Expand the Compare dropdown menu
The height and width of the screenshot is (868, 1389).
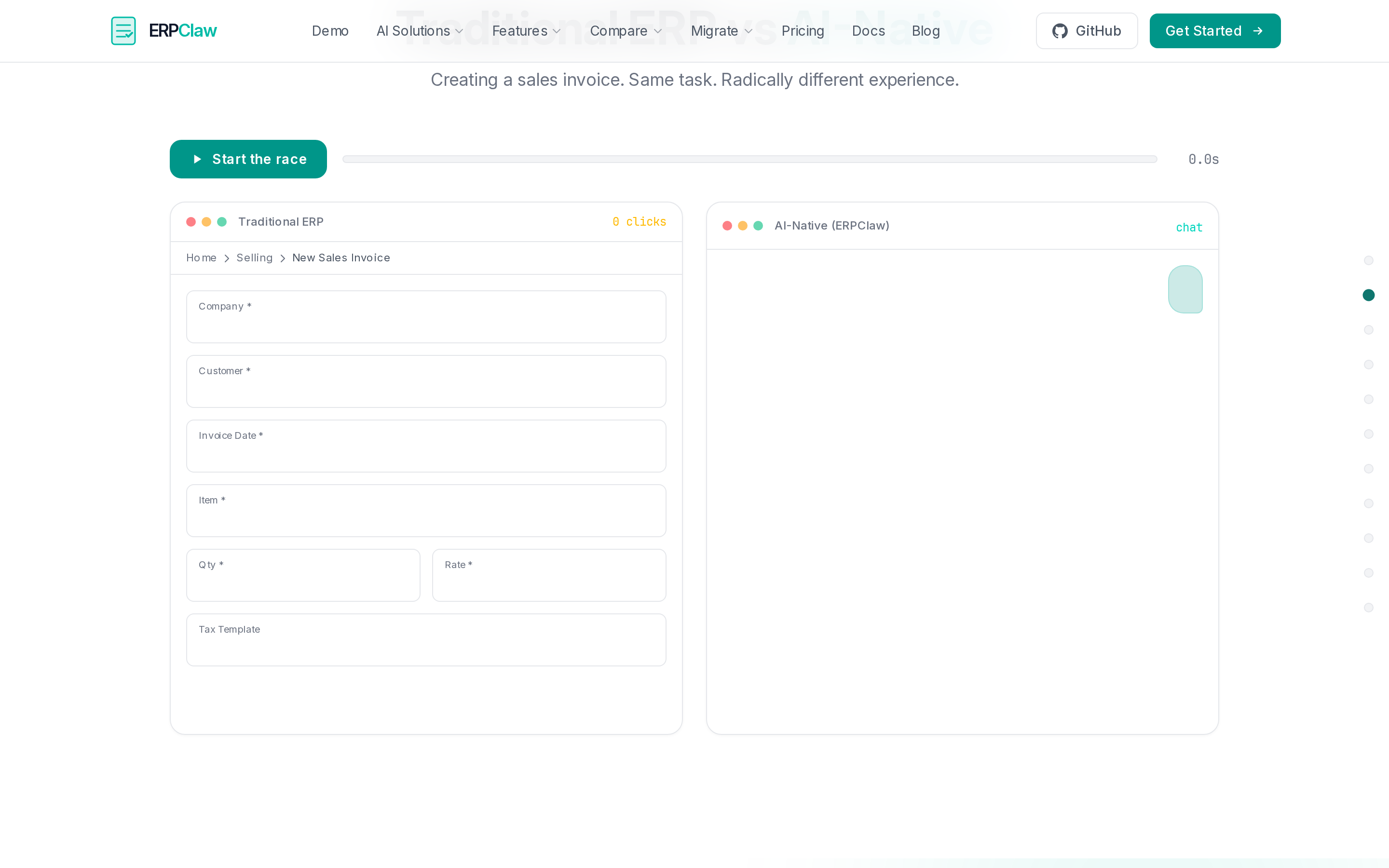pos(626,31)
